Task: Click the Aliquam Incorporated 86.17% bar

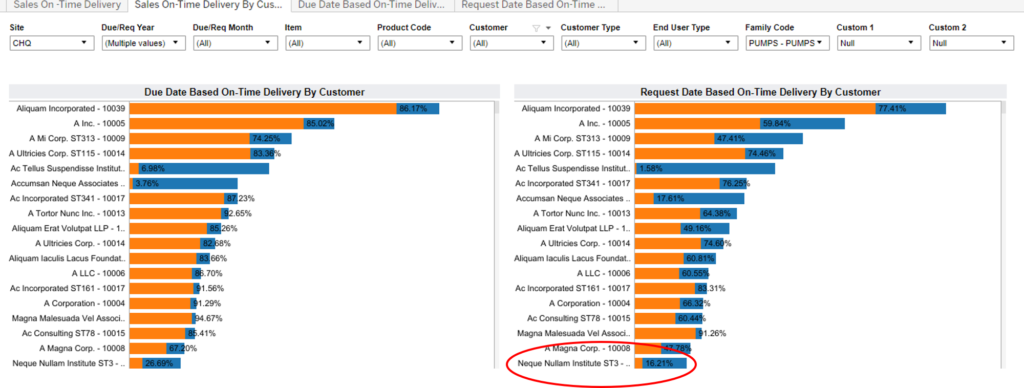Action: [284, 108]
